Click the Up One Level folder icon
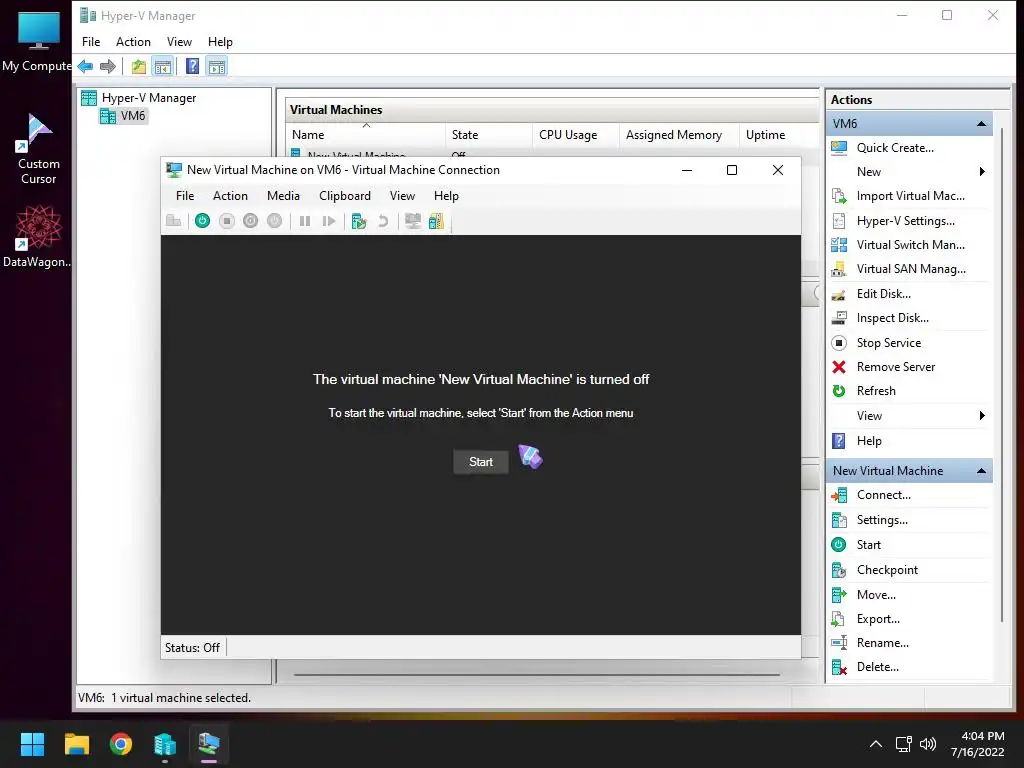 pos(138,66)
